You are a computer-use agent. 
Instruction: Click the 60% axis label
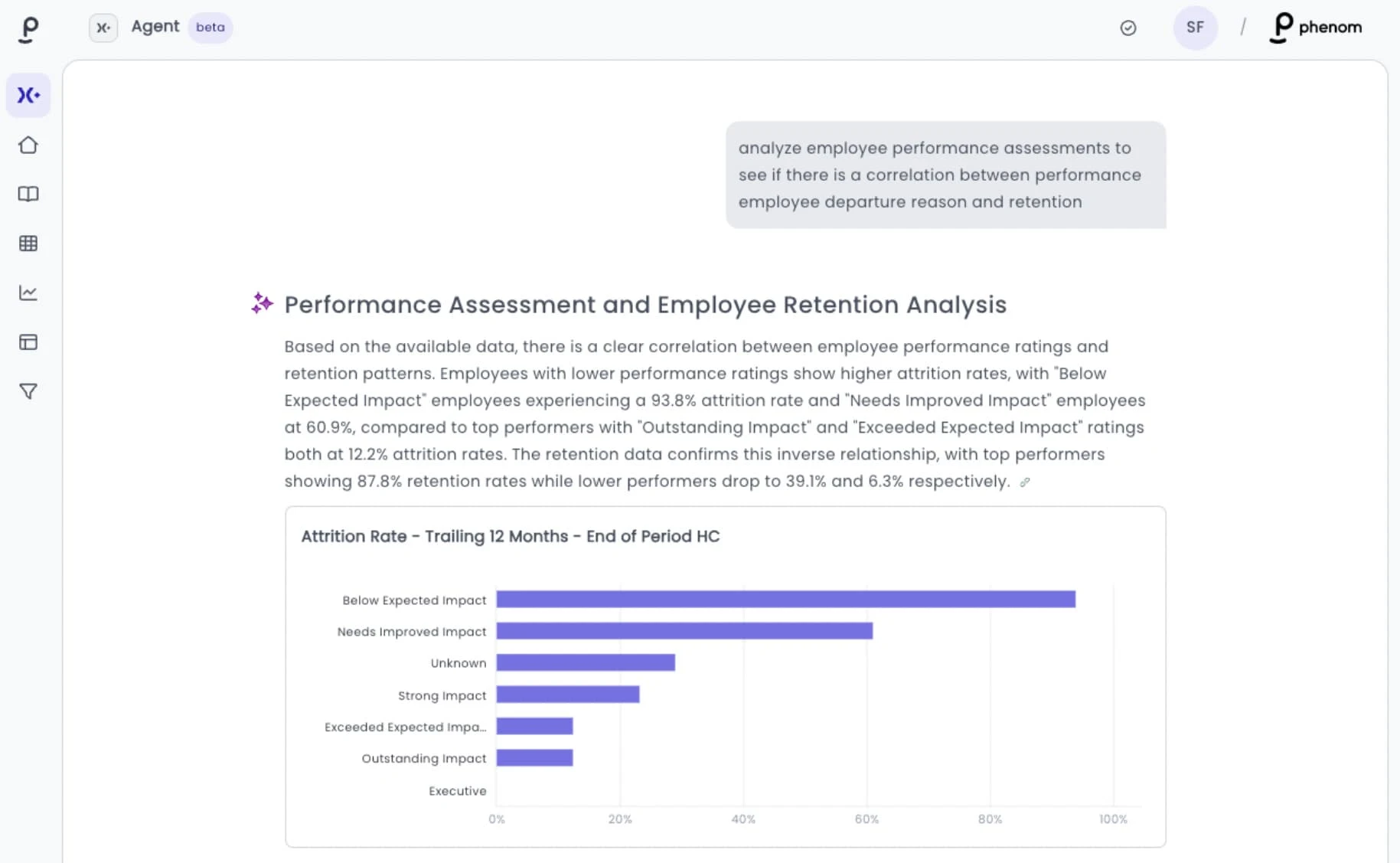point(866,819)
